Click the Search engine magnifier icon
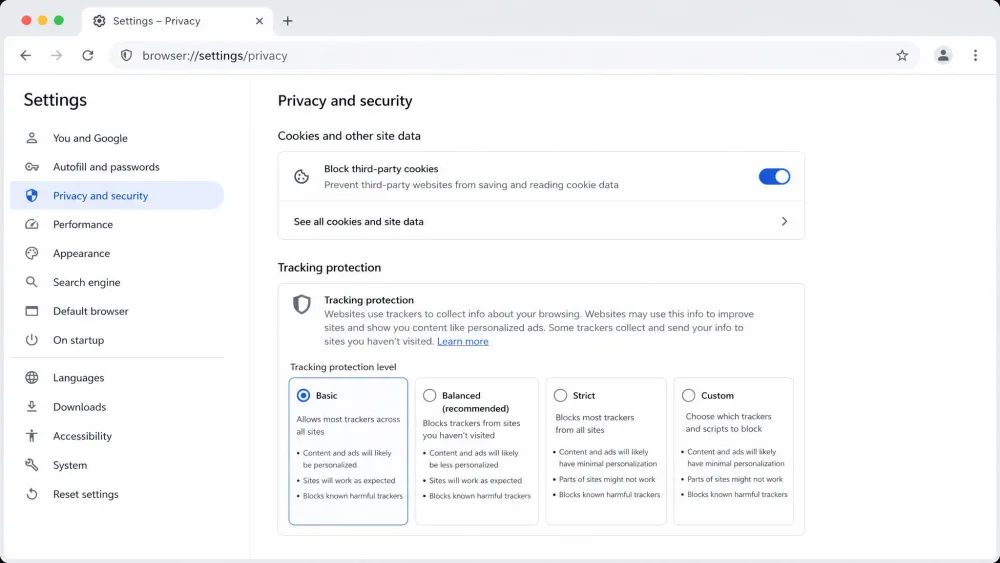This screenshot has height=563, width=1000. coord(31,282)
